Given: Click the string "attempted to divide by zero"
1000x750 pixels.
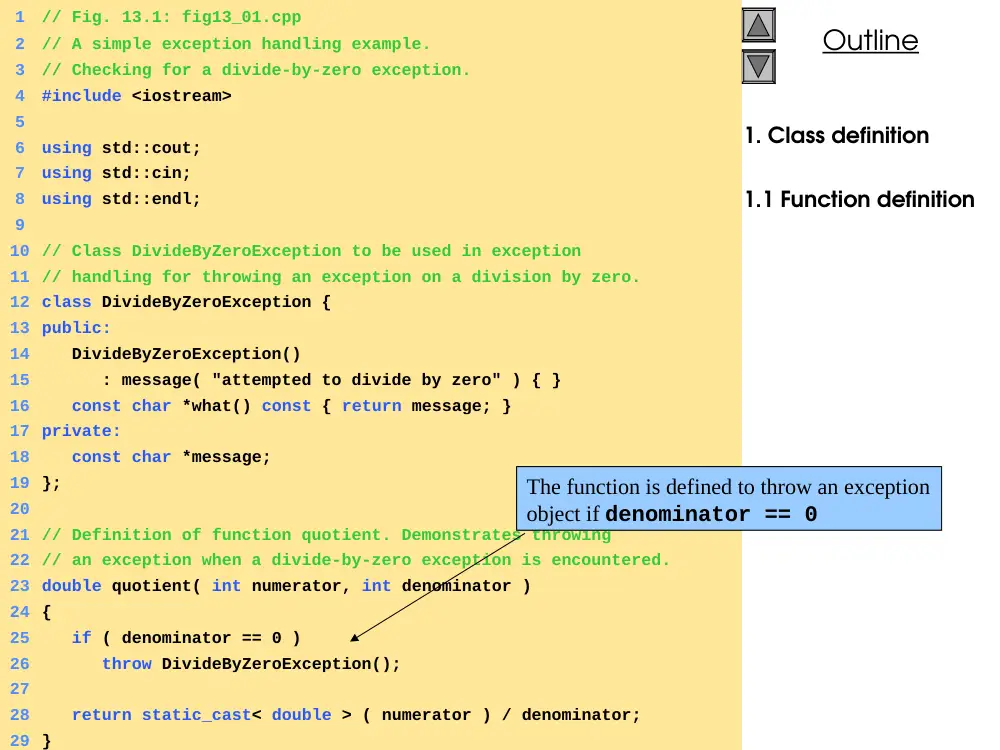Looking at the screenshot, I should coord(357,379).
